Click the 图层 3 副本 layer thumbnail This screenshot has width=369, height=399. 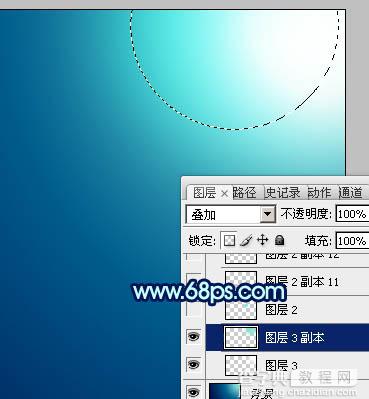tap(241, 337)
